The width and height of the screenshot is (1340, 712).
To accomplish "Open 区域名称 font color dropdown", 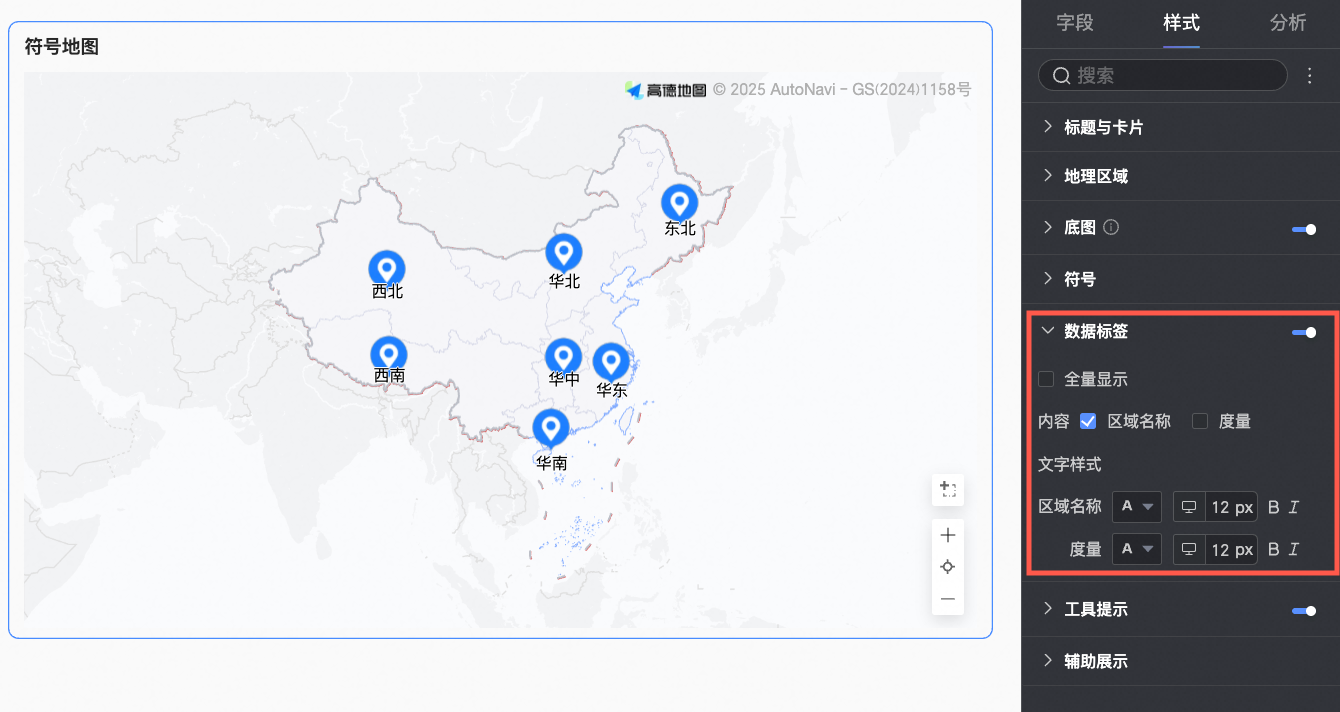I will click(1137, 507).
